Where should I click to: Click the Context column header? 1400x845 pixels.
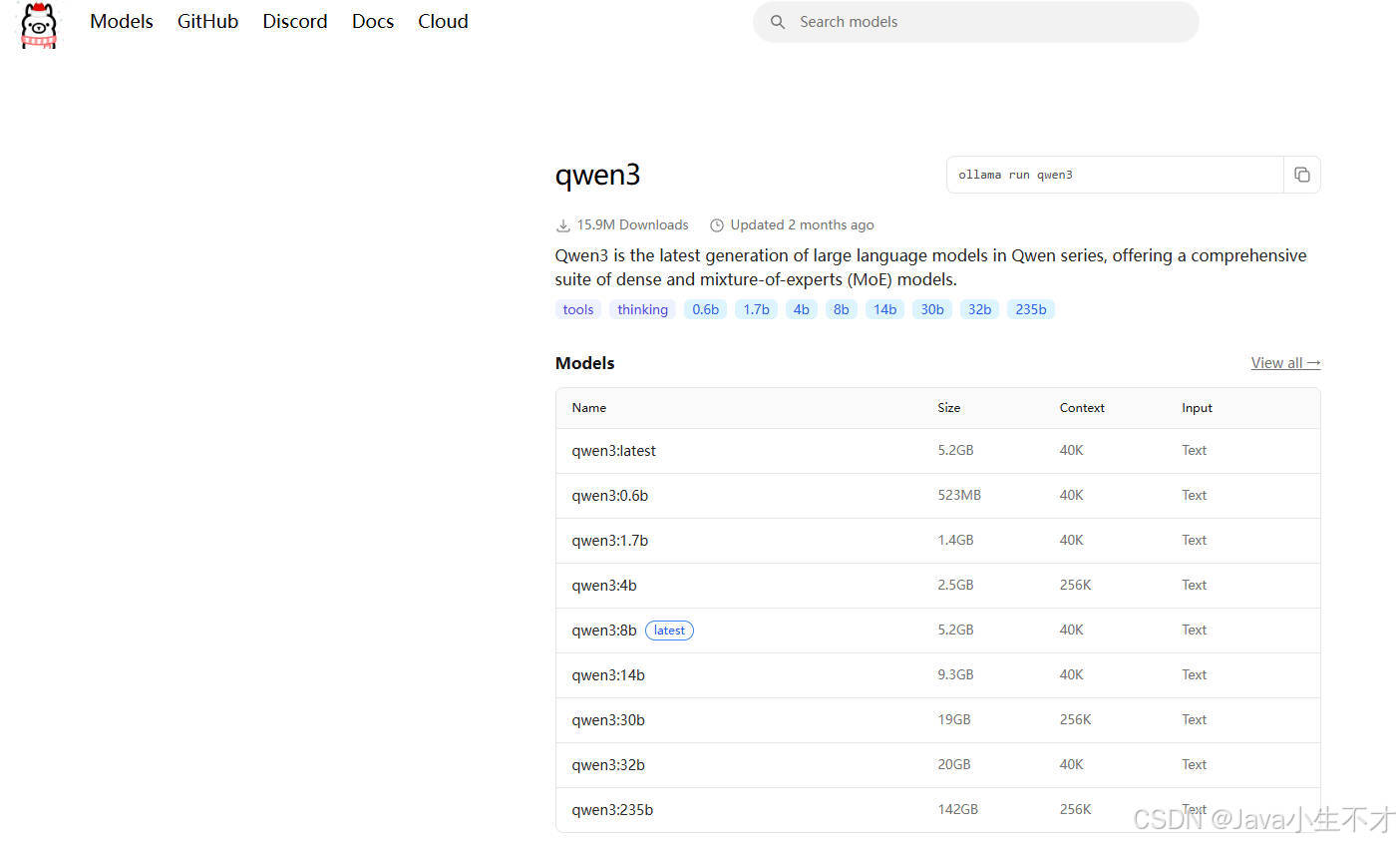pyautogui.click(x=1082, y=408)
